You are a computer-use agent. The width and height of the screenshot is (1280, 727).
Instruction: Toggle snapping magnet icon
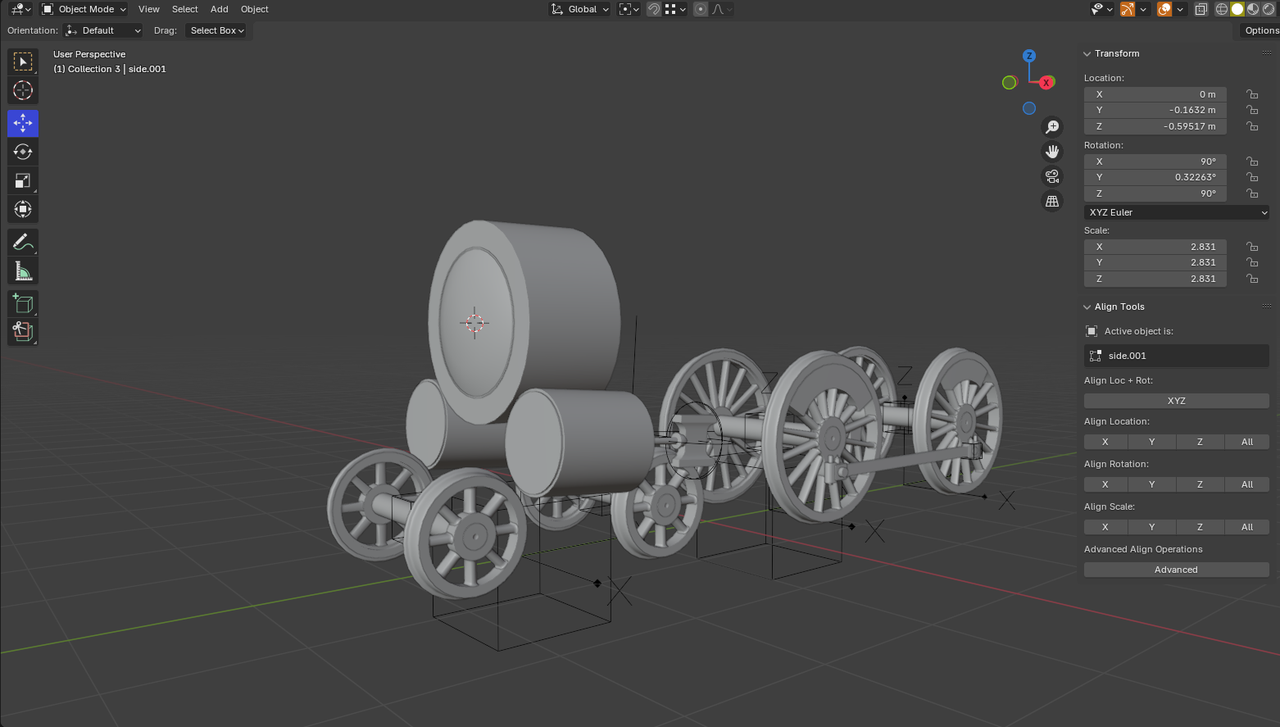pos(654,9)
